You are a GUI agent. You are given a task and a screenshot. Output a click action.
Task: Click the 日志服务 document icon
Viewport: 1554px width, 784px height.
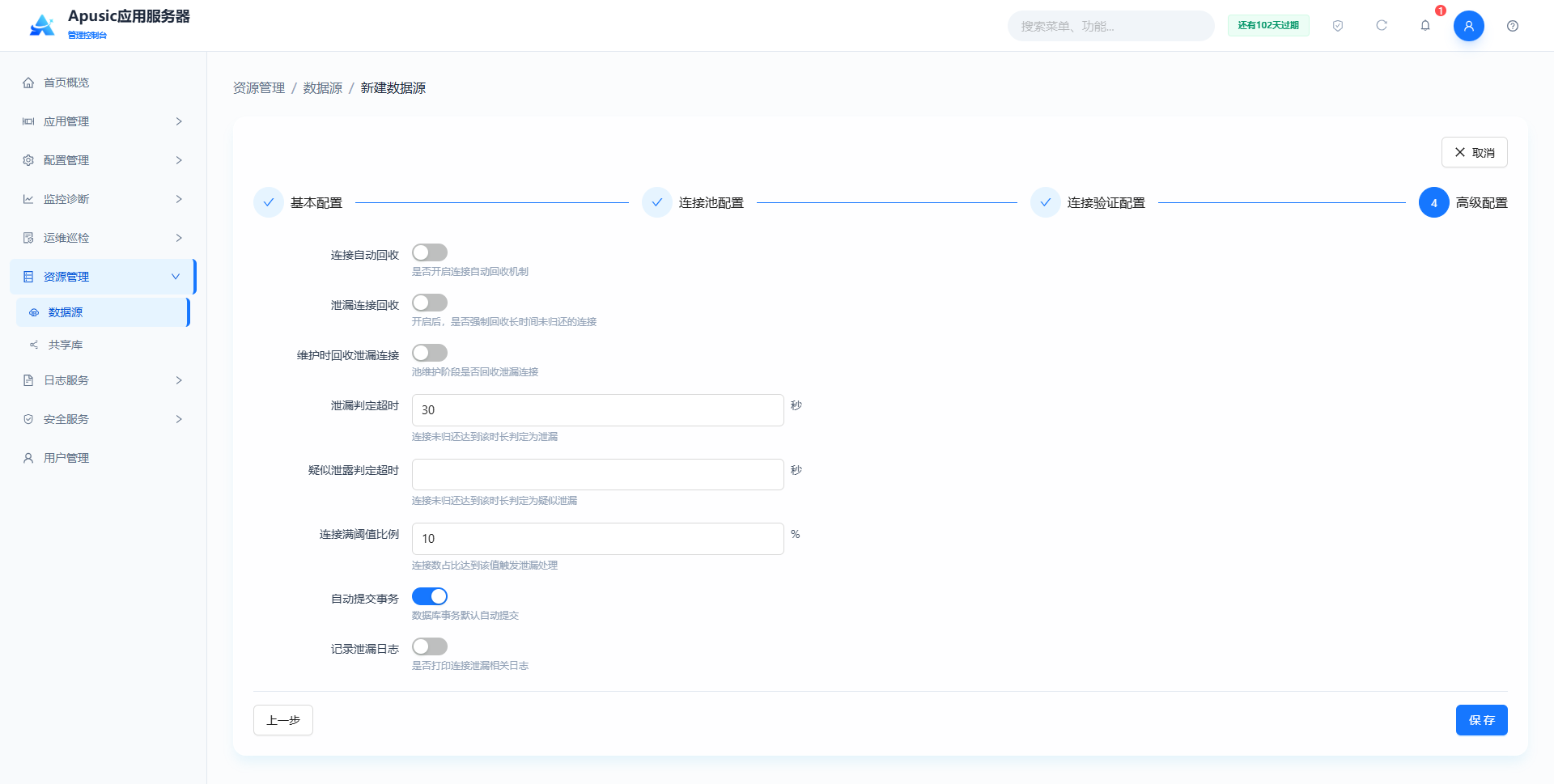click(x=28, y=380)
